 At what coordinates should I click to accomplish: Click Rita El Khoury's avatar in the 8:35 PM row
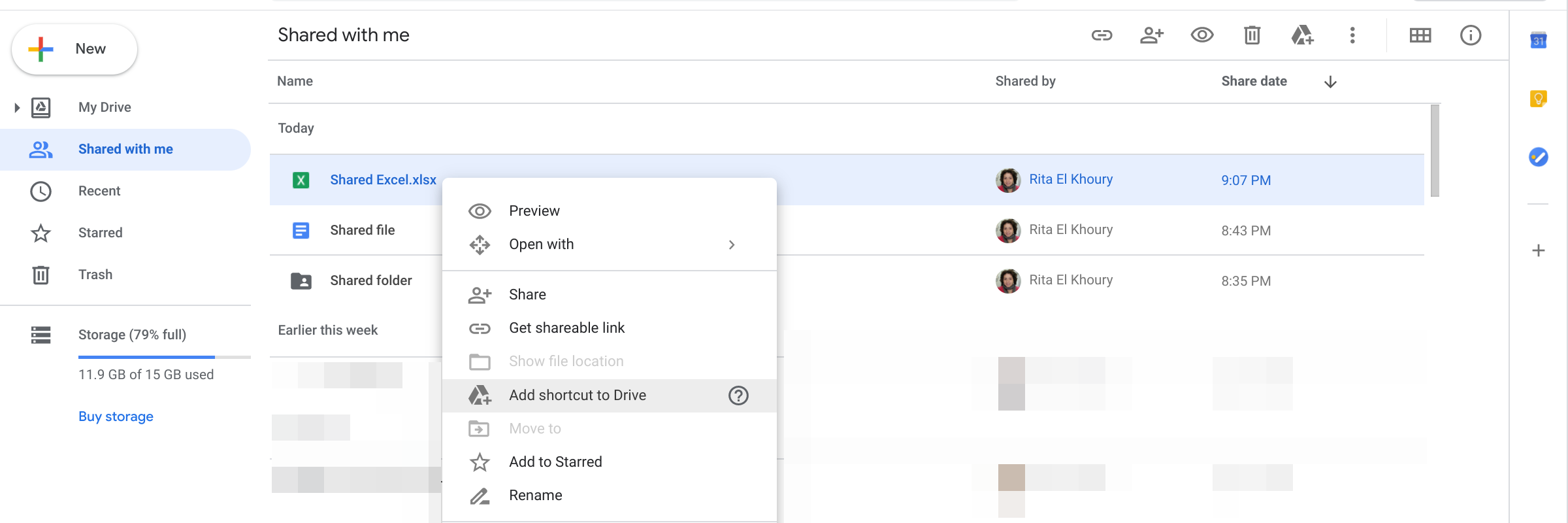[x=1008, y=280]
